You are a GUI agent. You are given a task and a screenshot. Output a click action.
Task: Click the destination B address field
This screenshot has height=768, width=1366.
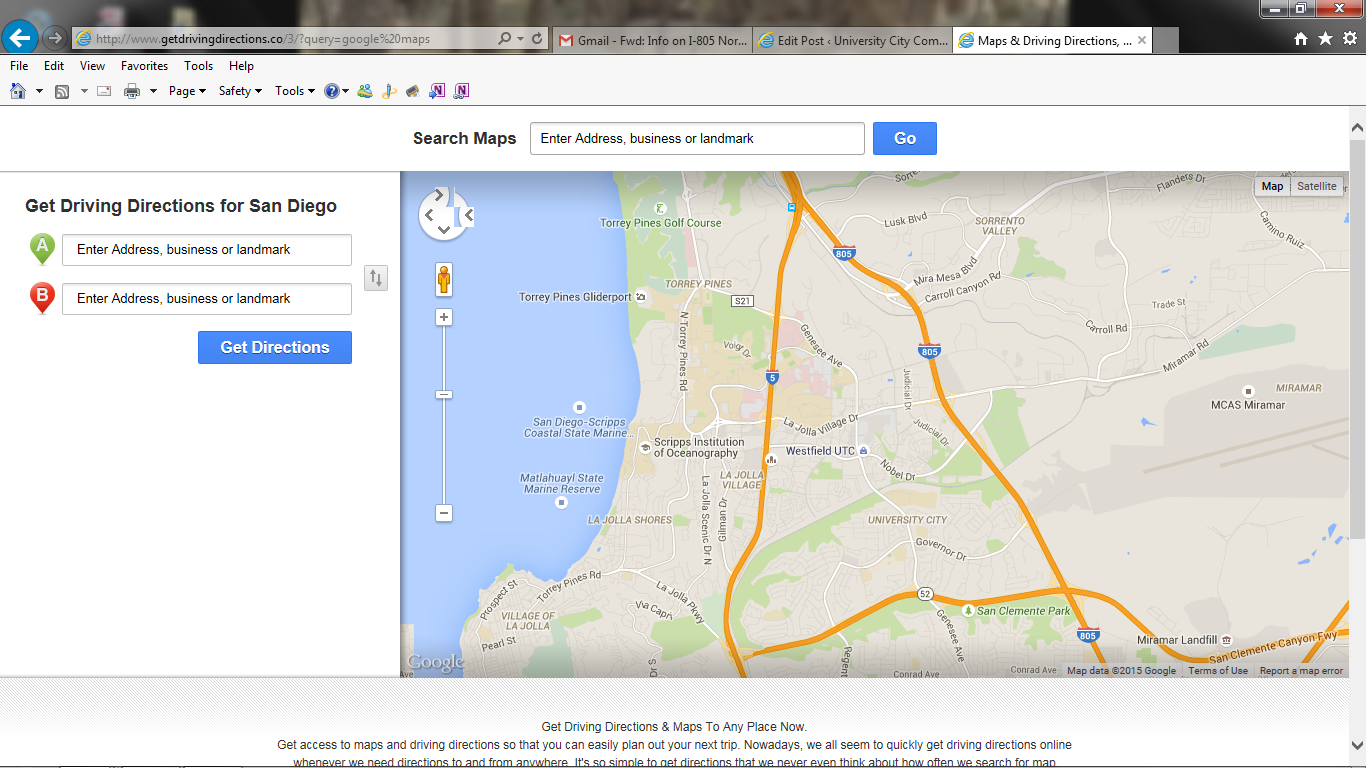207,299
